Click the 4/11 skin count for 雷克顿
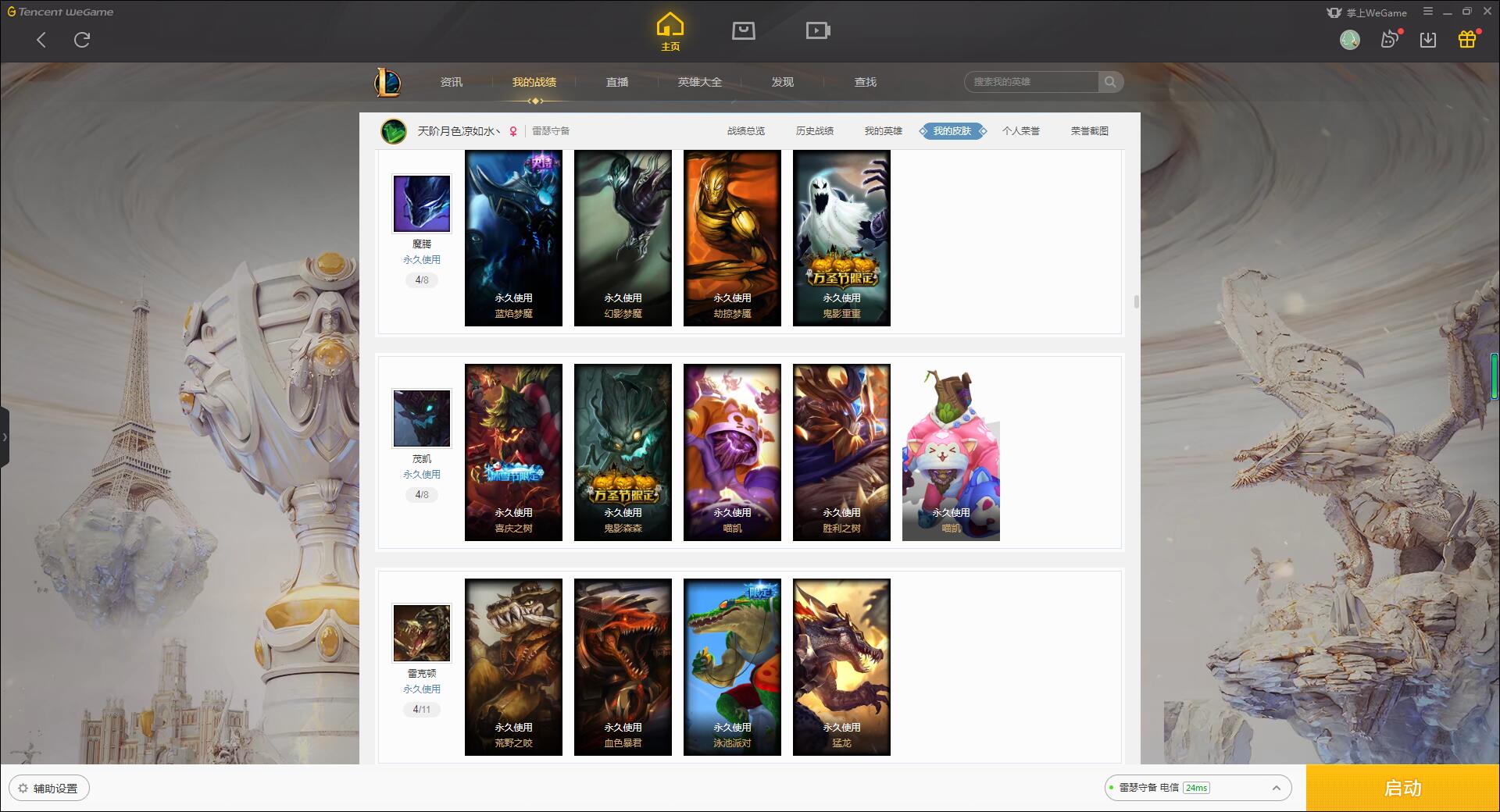Viewport: 1500px width, 812px height. (x=422, y=710)
